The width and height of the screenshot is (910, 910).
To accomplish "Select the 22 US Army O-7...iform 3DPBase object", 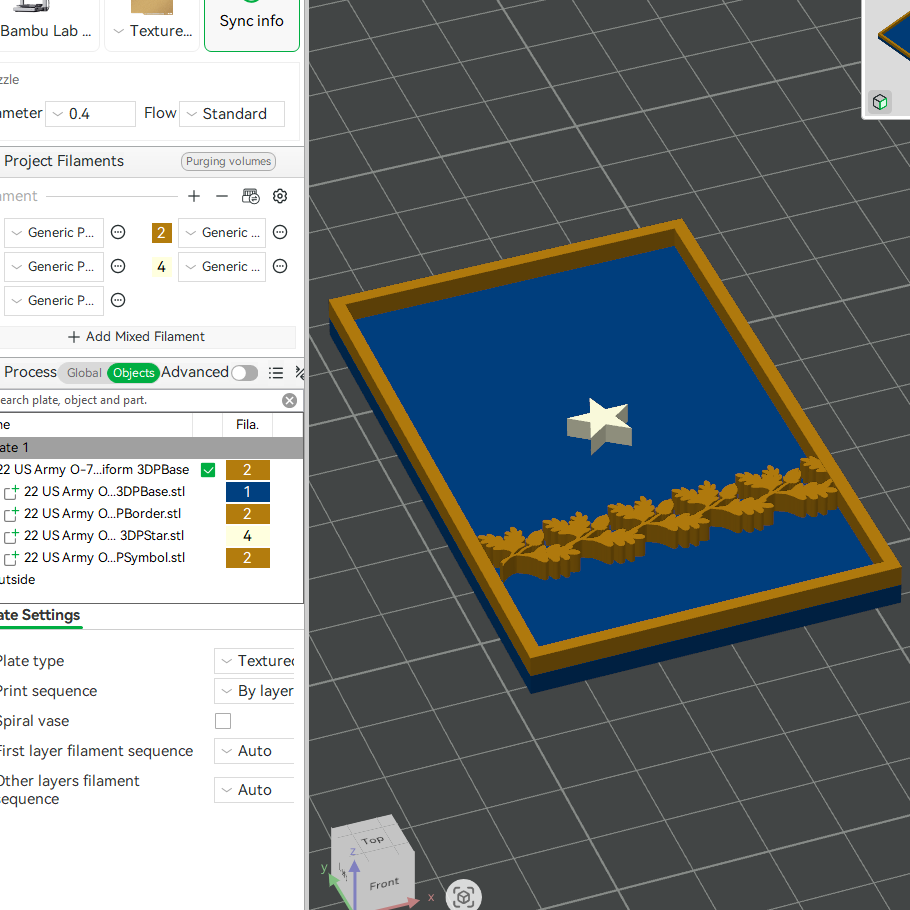I will 94,470.
